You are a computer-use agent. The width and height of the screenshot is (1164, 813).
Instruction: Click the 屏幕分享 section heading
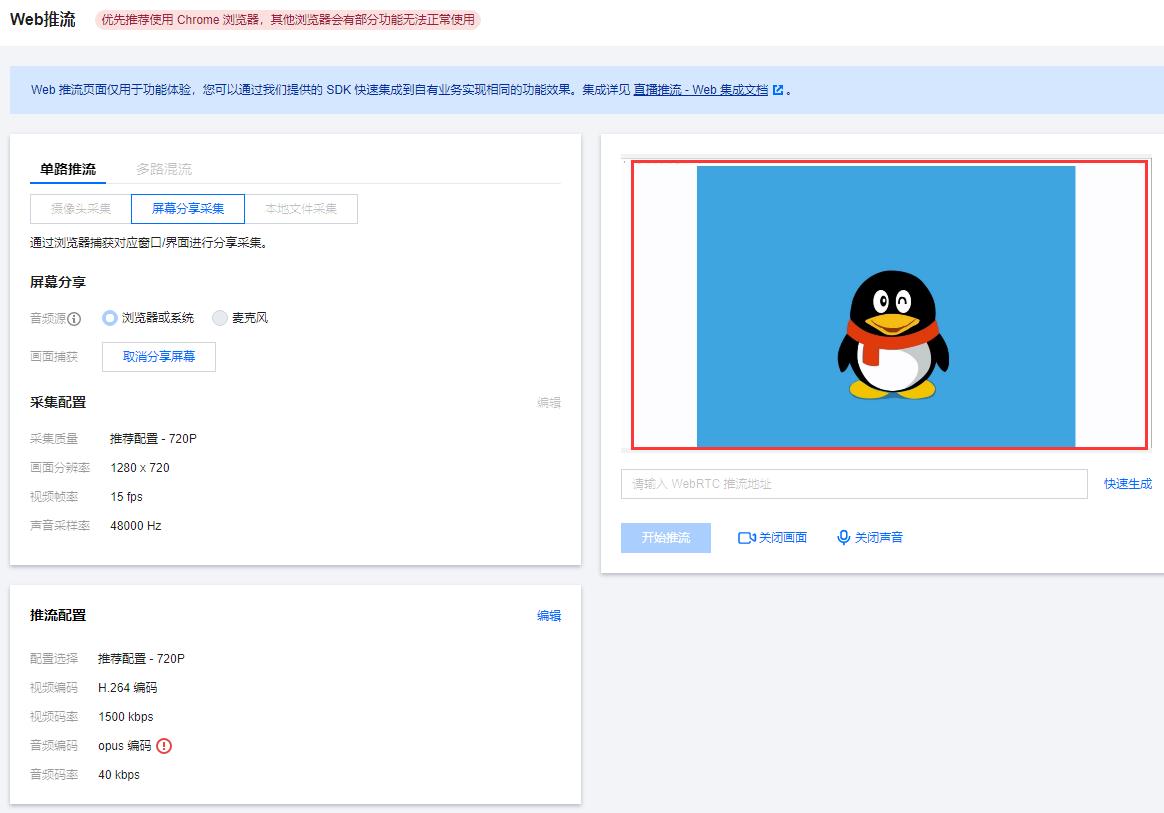58,282
